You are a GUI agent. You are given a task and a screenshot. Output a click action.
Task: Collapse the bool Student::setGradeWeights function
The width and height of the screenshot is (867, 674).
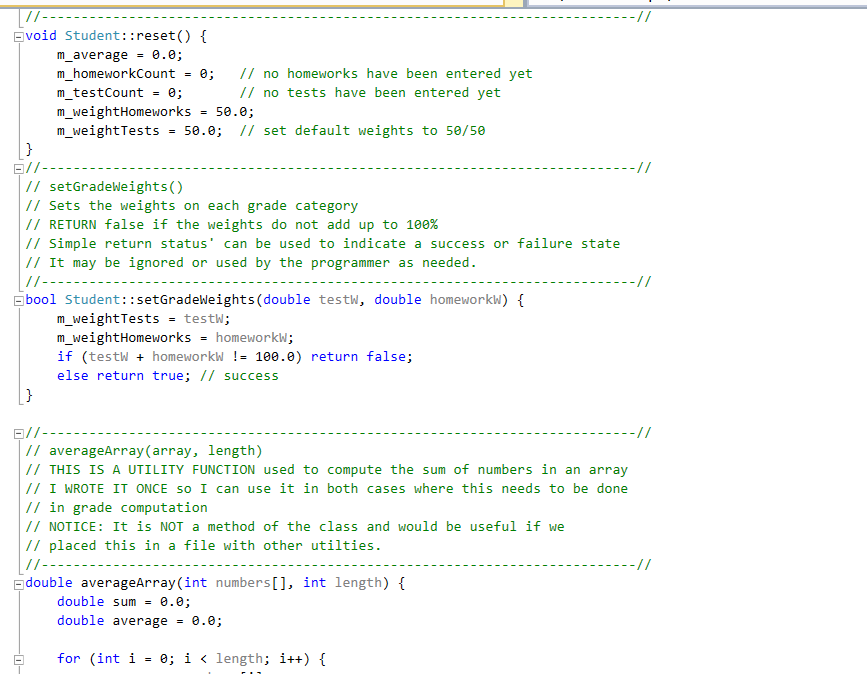coord(19,301)
